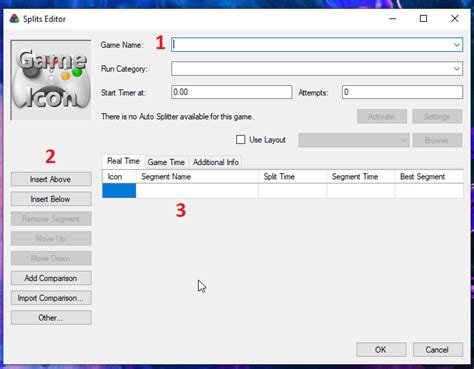Click the LiveSplit logo in title bar
474x369 pixels.
pyautogui.click(x=14, y=19)
